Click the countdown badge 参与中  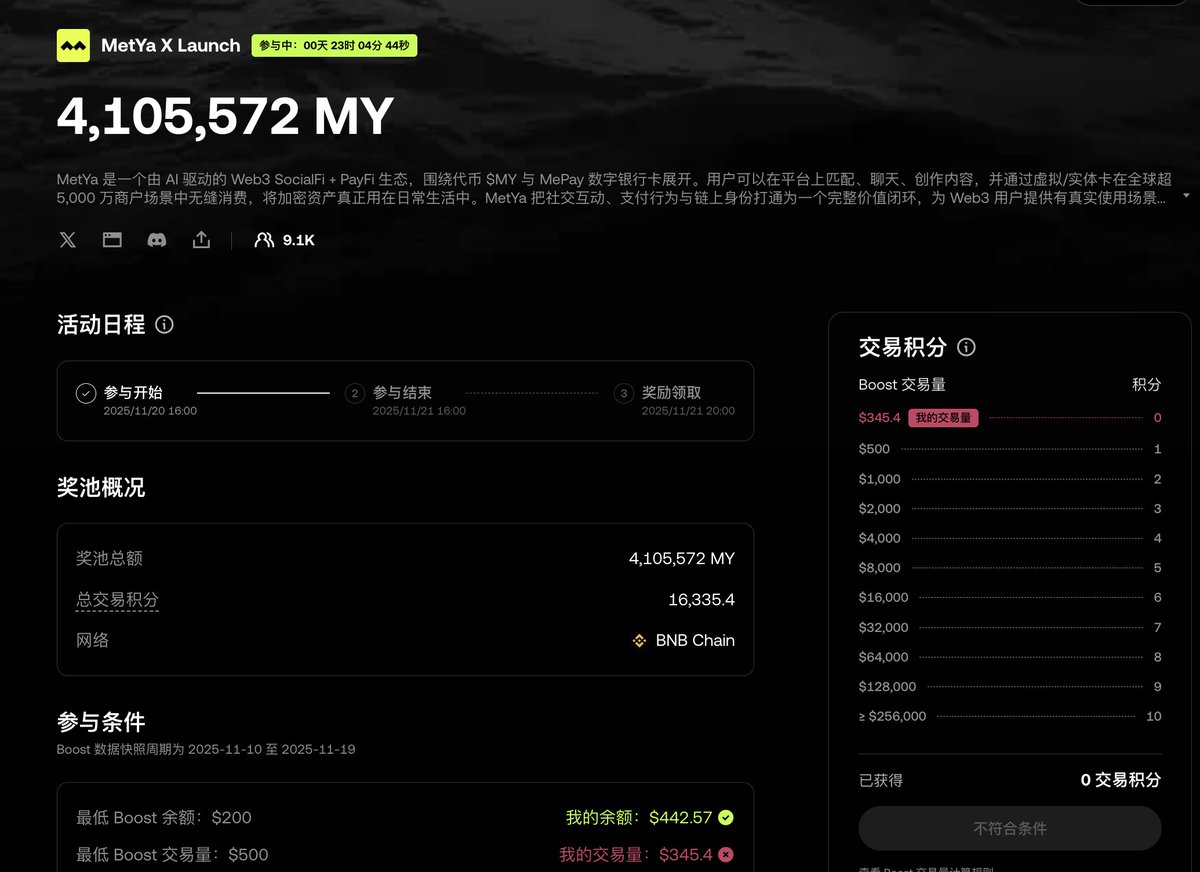pos(334,45)
